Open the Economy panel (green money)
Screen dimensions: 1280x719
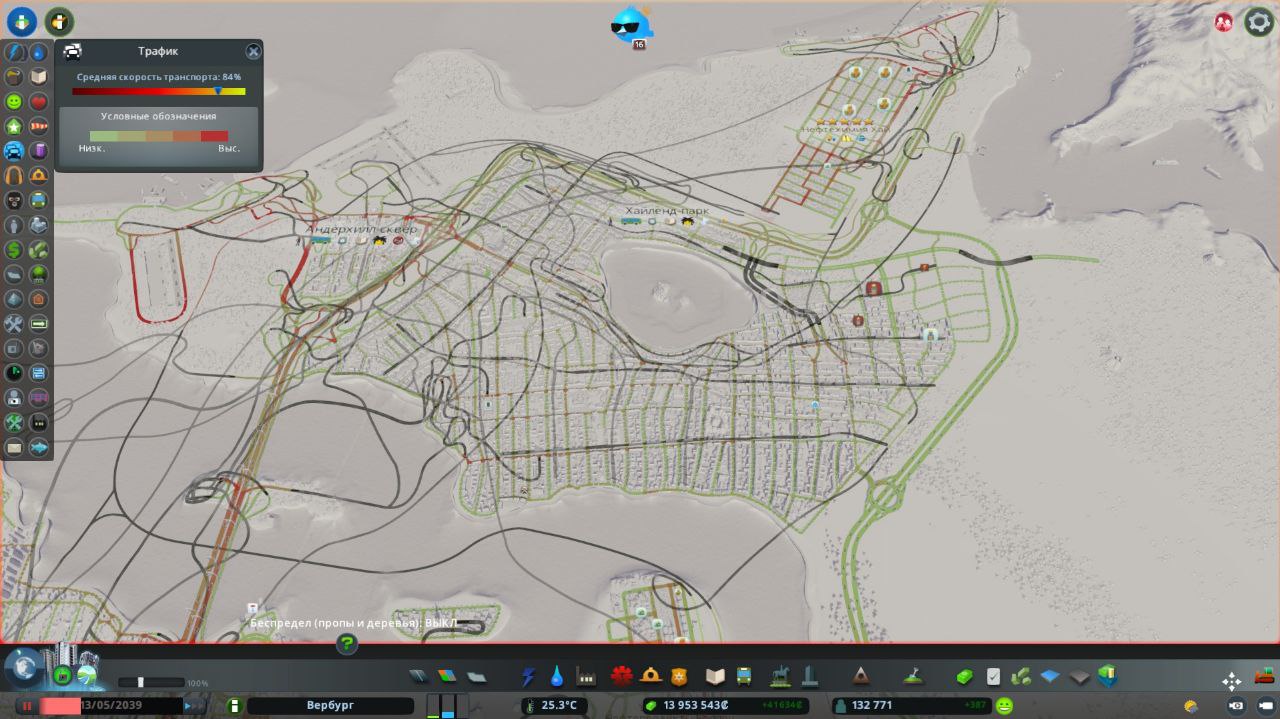point(964,677)
